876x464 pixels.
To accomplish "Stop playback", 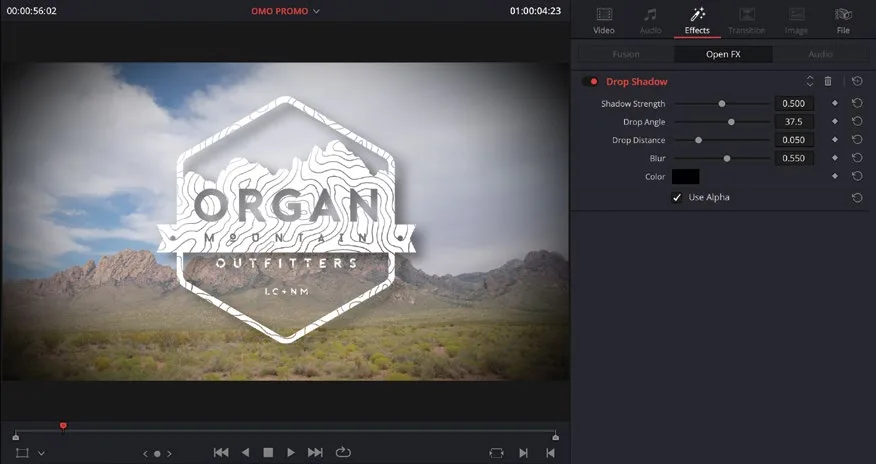I will coord(268,453).
